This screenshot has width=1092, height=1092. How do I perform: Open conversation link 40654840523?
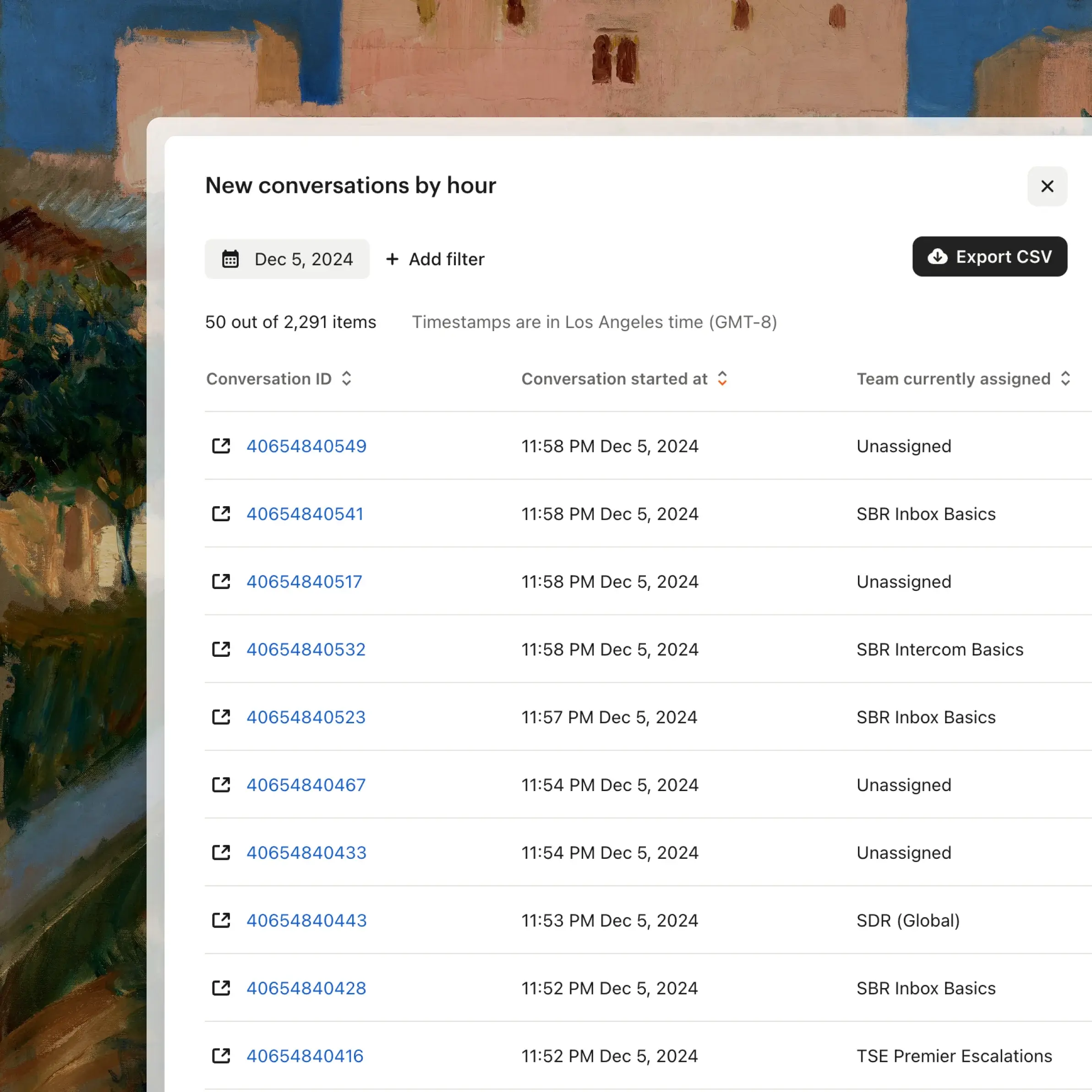click(306, 717)
